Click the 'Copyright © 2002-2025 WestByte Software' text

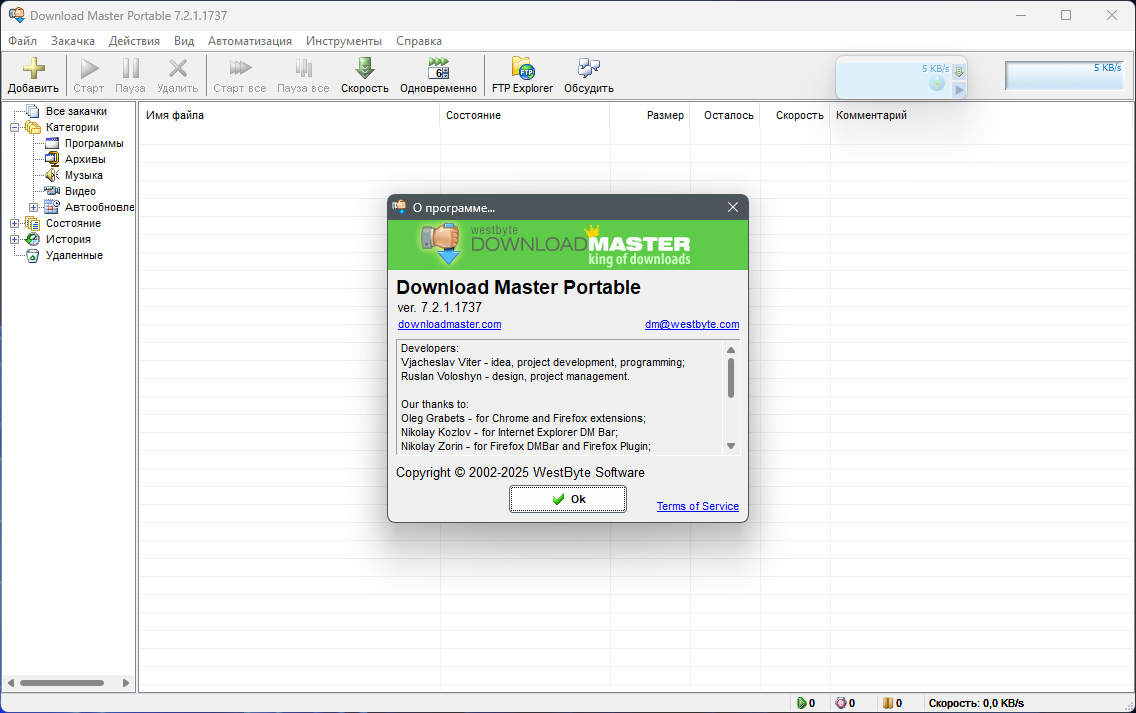point(520,472)
